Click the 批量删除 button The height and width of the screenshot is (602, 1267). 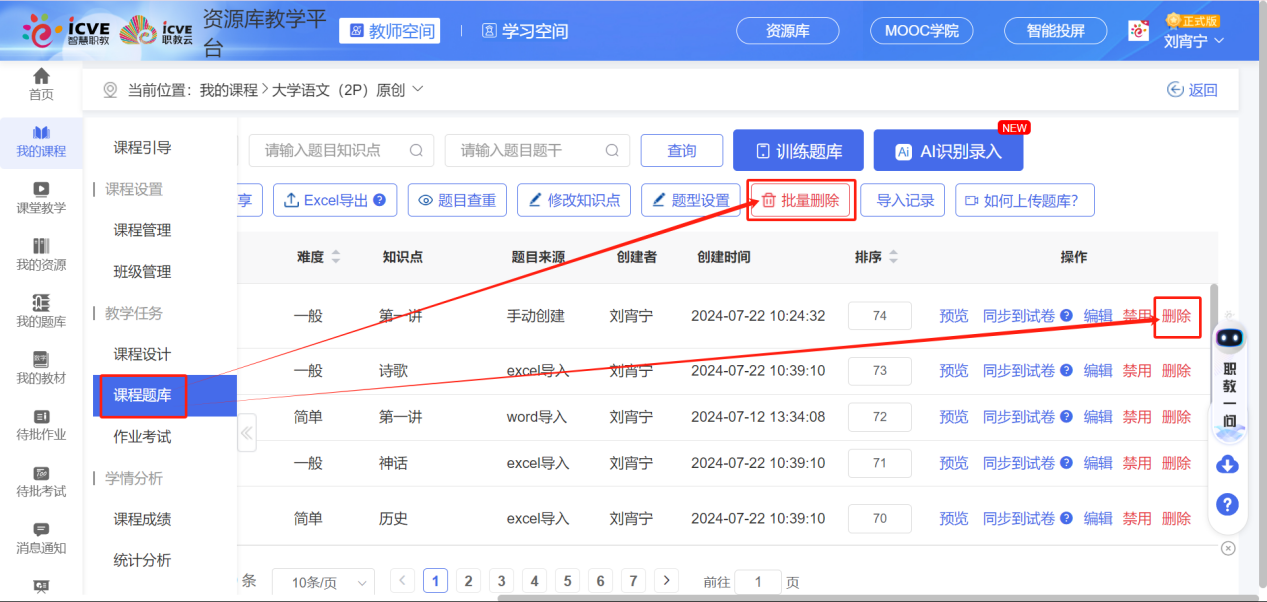pos(800,200)
